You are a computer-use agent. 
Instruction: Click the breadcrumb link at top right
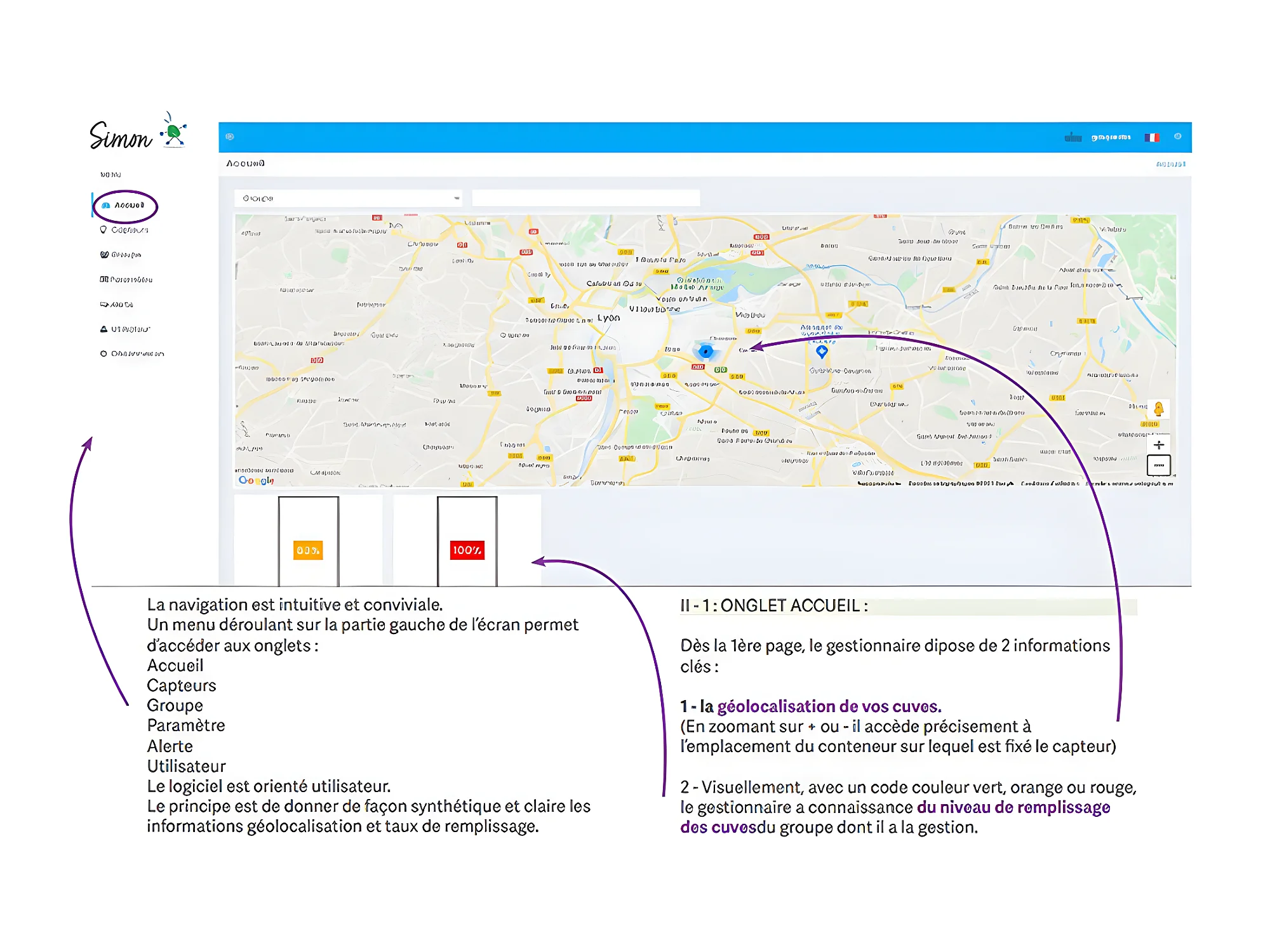[x=1170, y=164]
